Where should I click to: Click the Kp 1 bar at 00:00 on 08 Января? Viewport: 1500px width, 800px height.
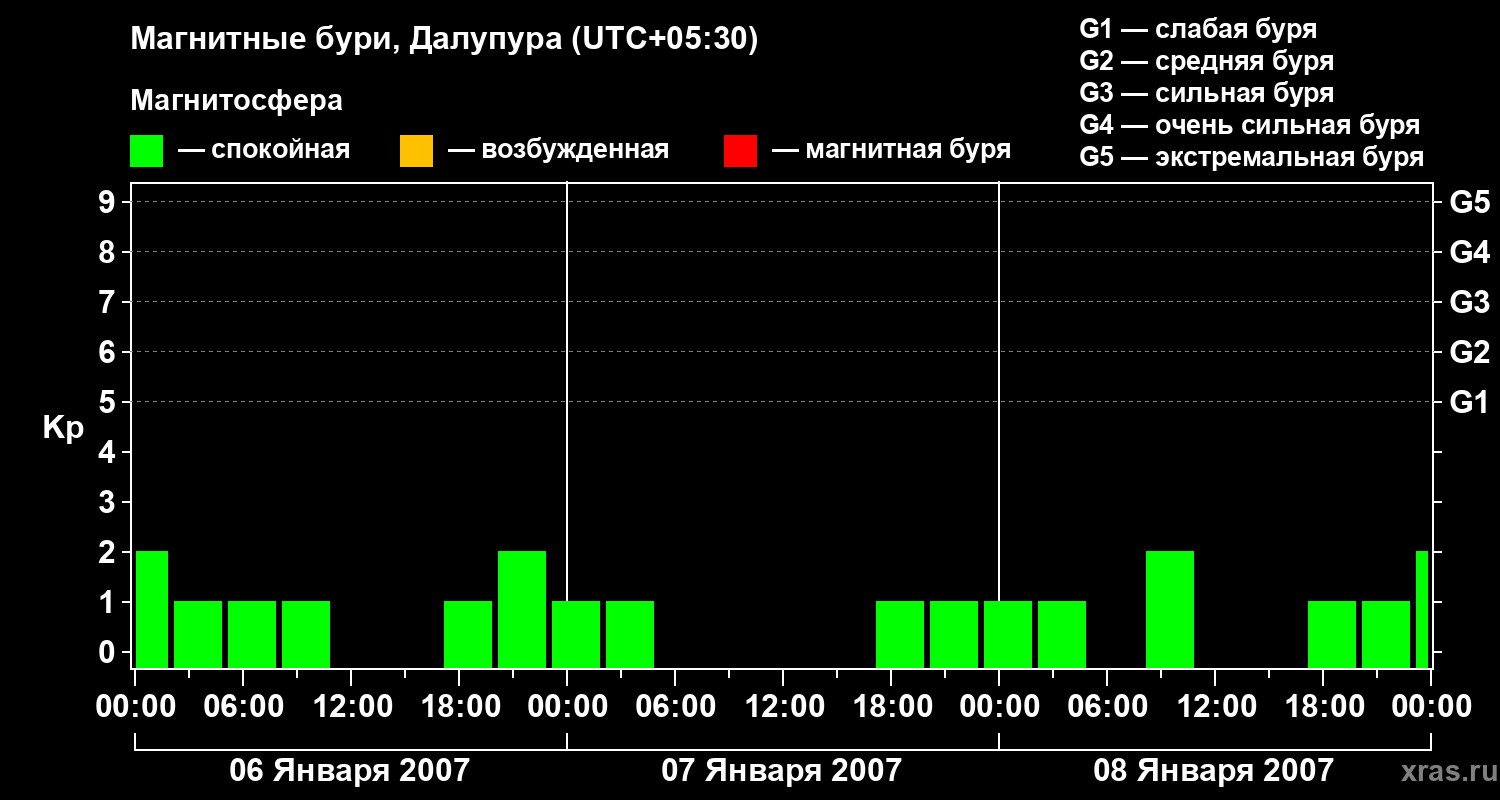click(1008, 634)
